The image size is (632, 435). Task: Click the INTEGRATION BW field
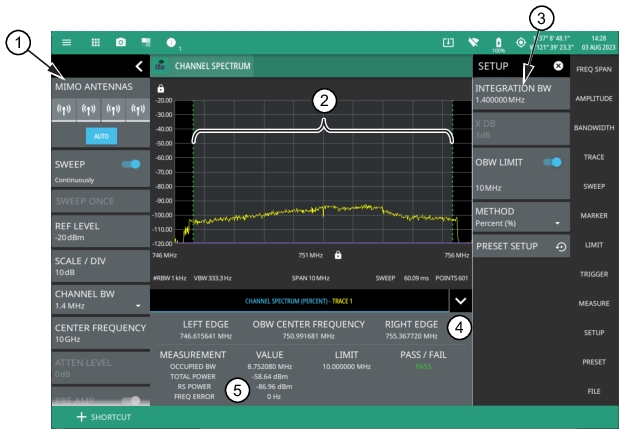point(521,95)
